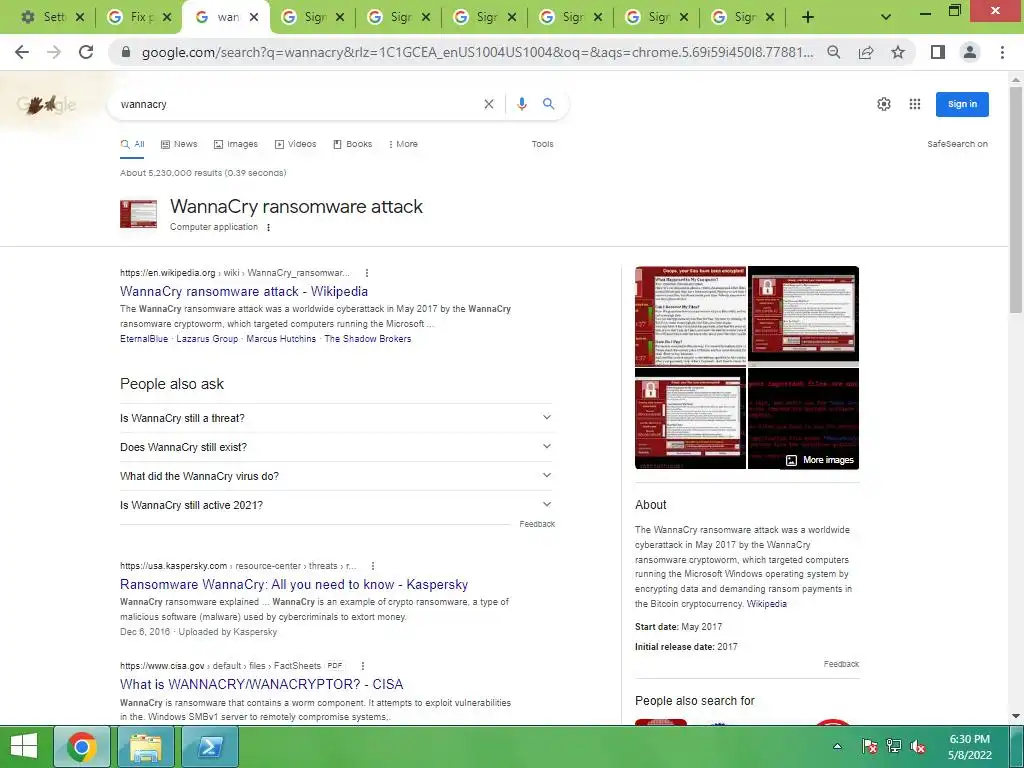The width and height of the screenshot is (1024, 768).
Task: Switch to the Videos tab
Action: point(296,144)
